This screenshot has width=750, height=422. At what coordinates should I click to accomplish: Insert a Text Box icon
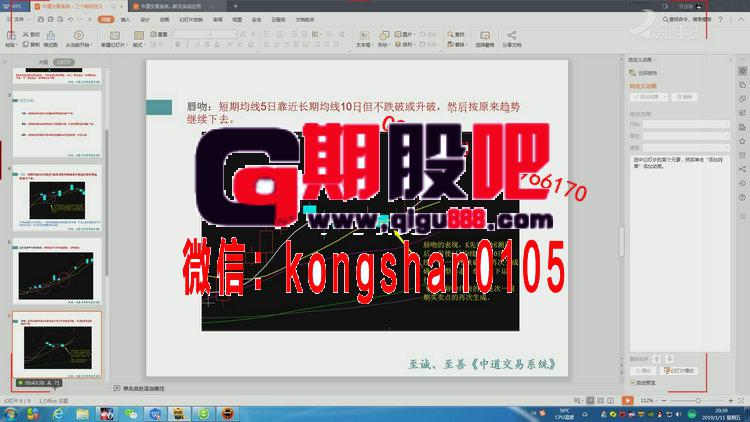pyautogui.click(x=364, y=35)
